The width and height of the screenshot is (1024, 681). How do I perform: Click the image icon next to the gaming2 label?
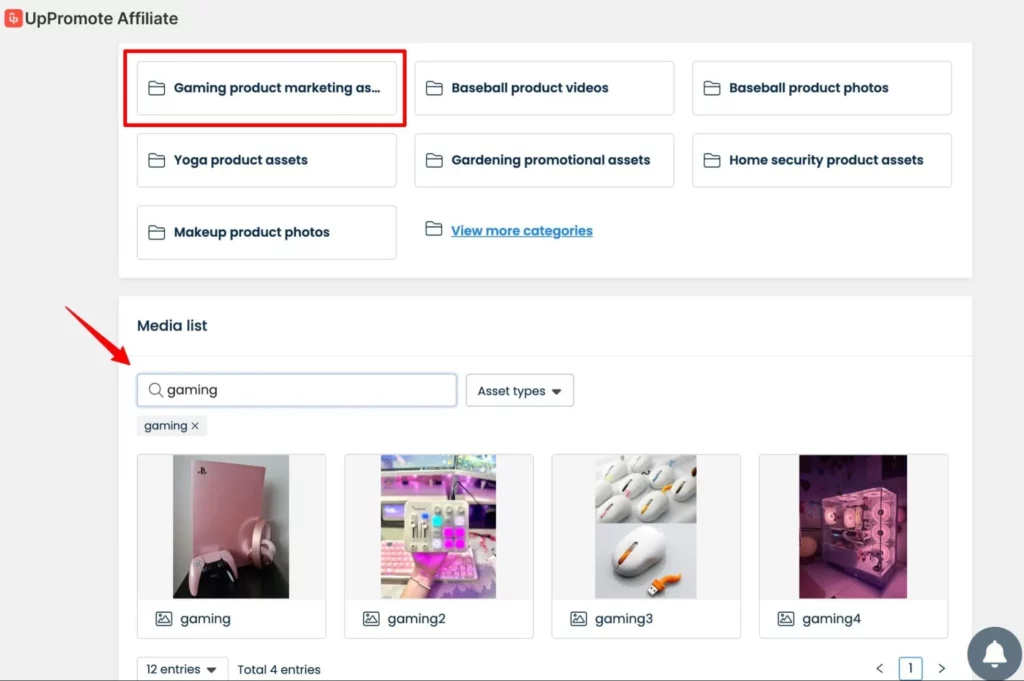pos(371,618)
